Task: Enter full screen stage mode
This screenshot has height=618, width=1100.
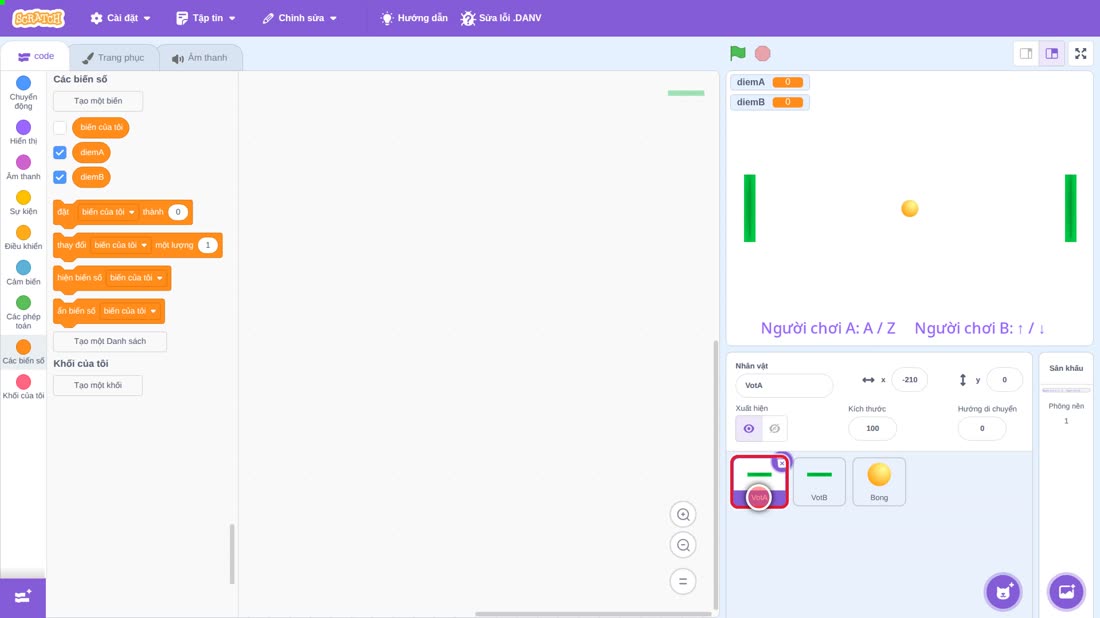Action: (1080, 53)
